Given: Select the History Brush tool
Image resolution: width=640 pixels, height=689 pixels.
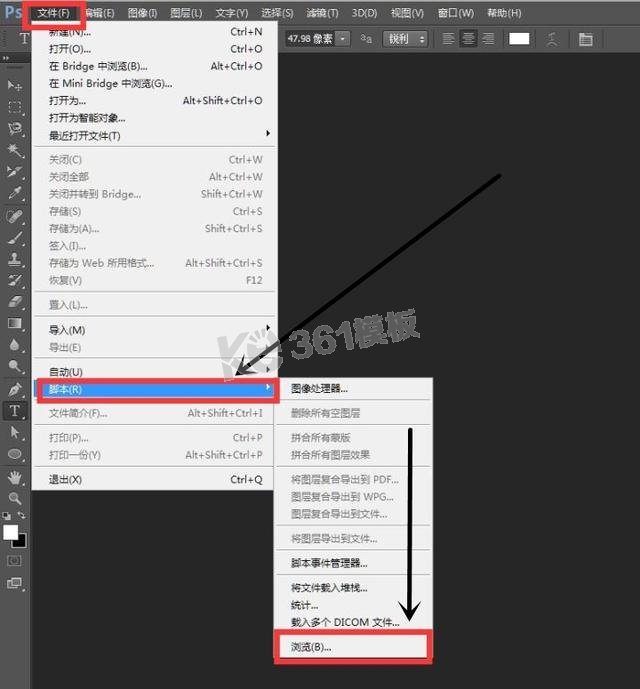Looking at the screenshot, I should pos(15,280).
